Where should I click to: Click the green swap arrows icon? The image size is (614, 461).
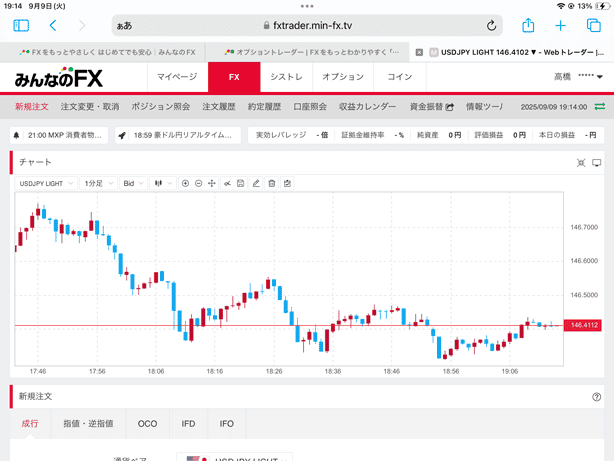600,106
